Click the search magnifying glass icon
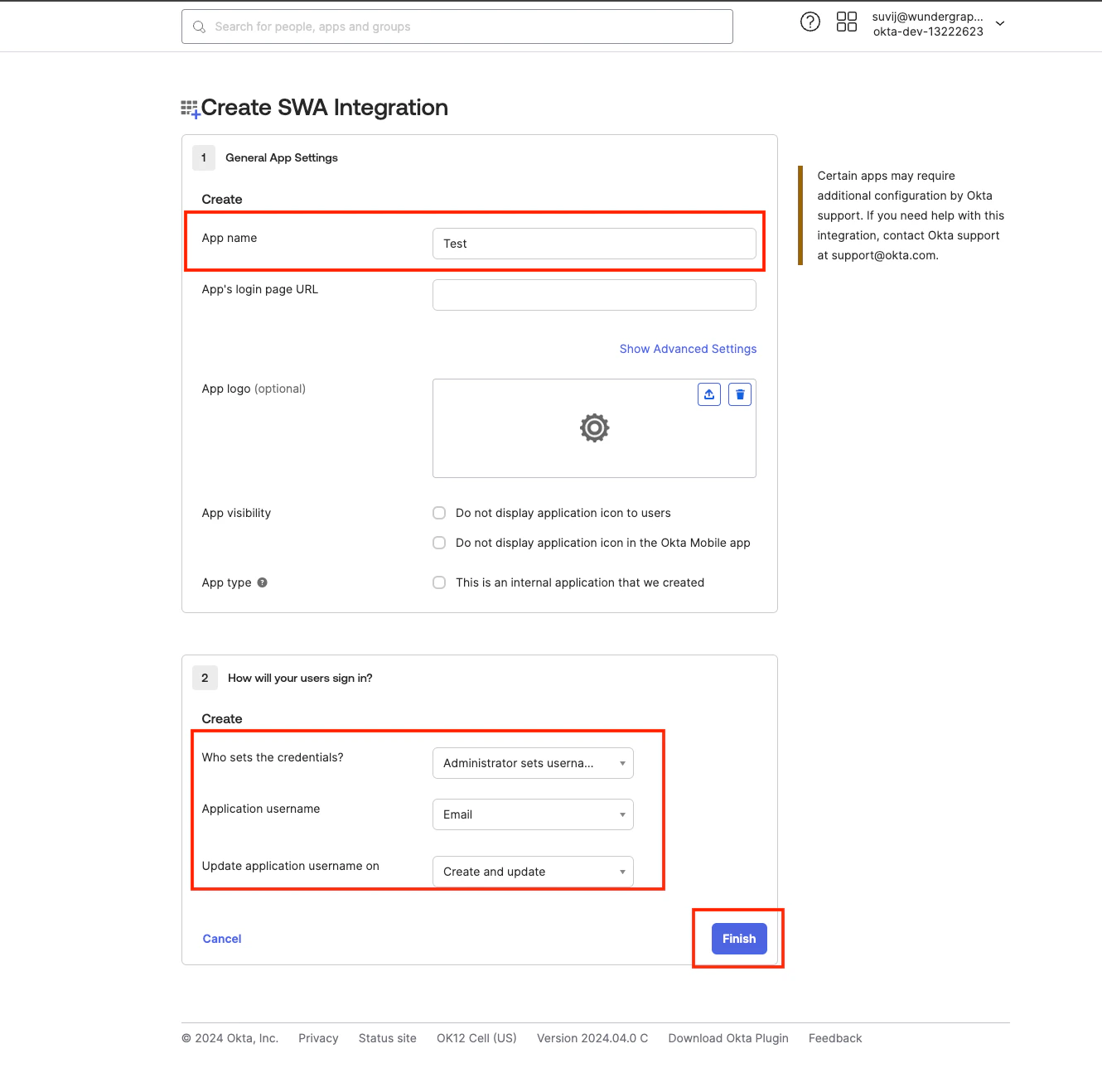 pos(199,26)
